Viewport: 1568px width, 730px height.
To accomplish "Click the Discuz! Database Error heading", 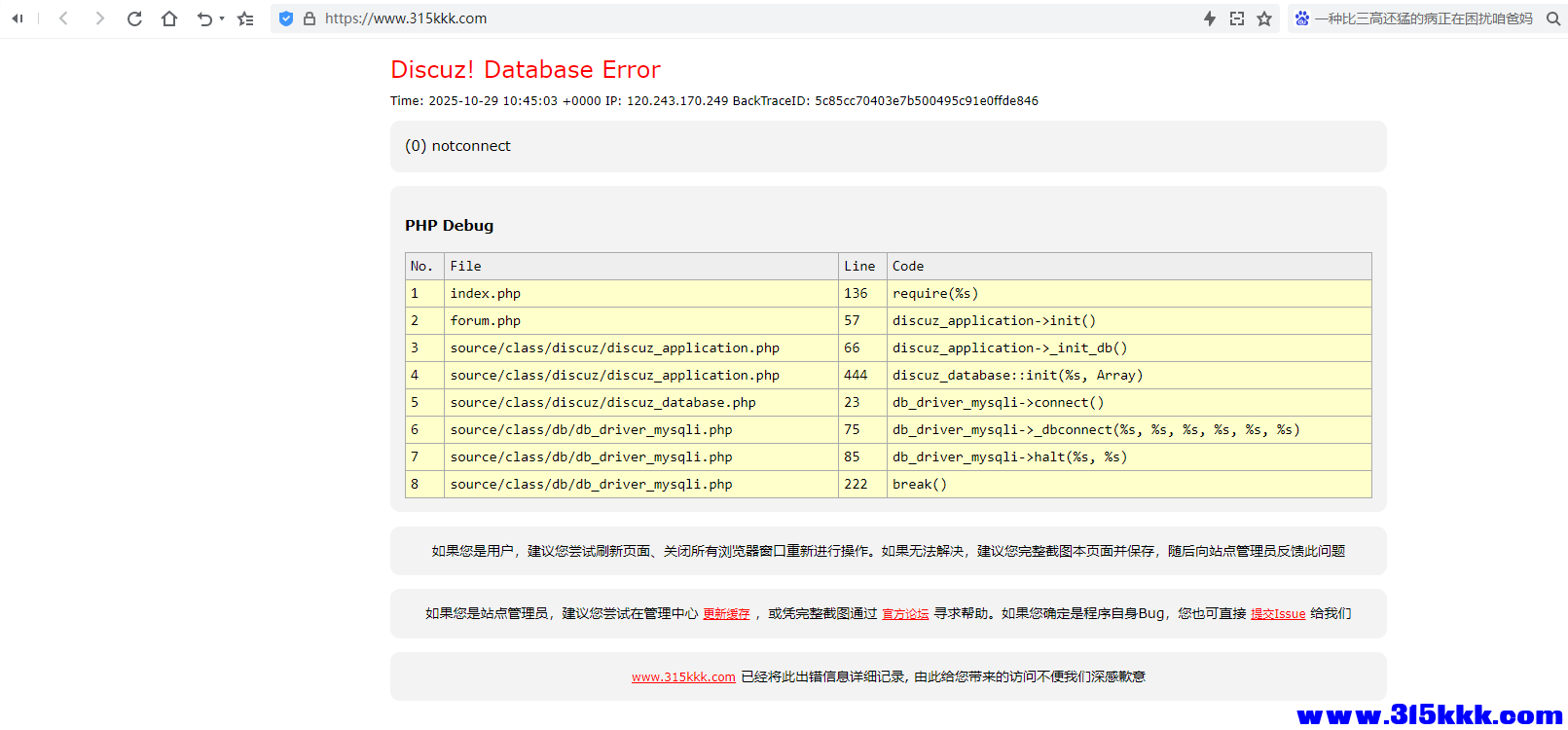I will coord(526,69).
